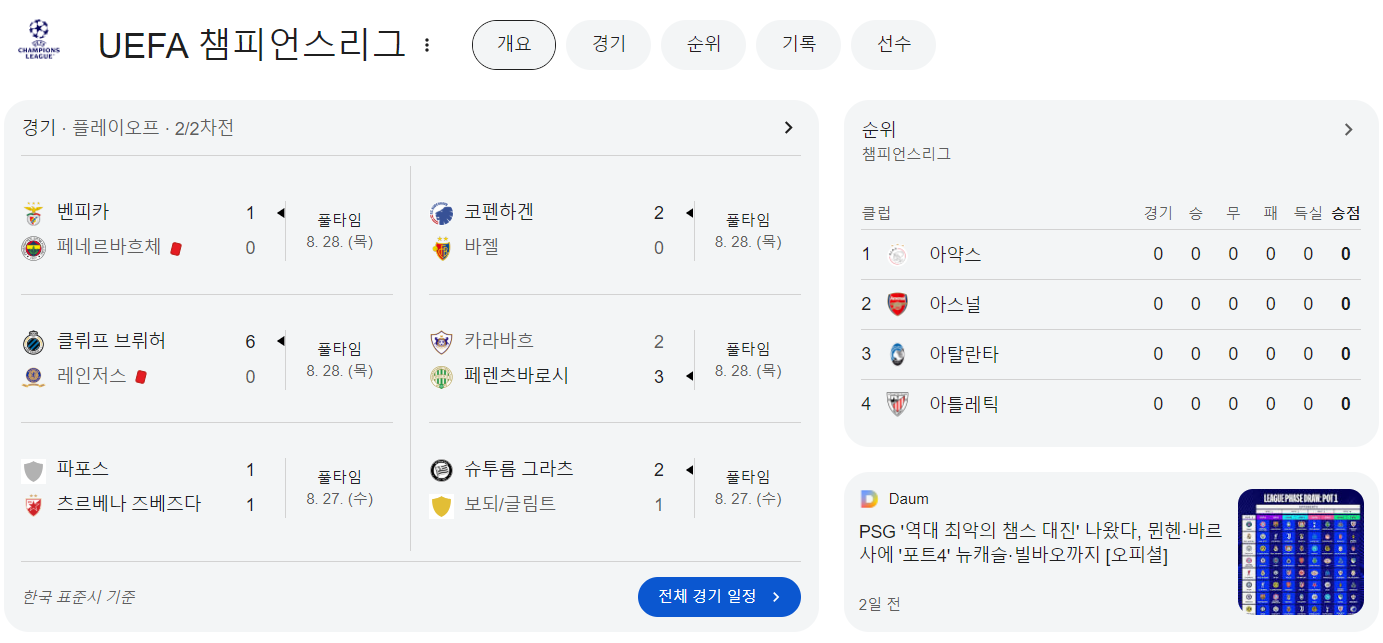Click the 아약스 club icon in standings
Screen dimensions: 1383x643
pos(894,254)
